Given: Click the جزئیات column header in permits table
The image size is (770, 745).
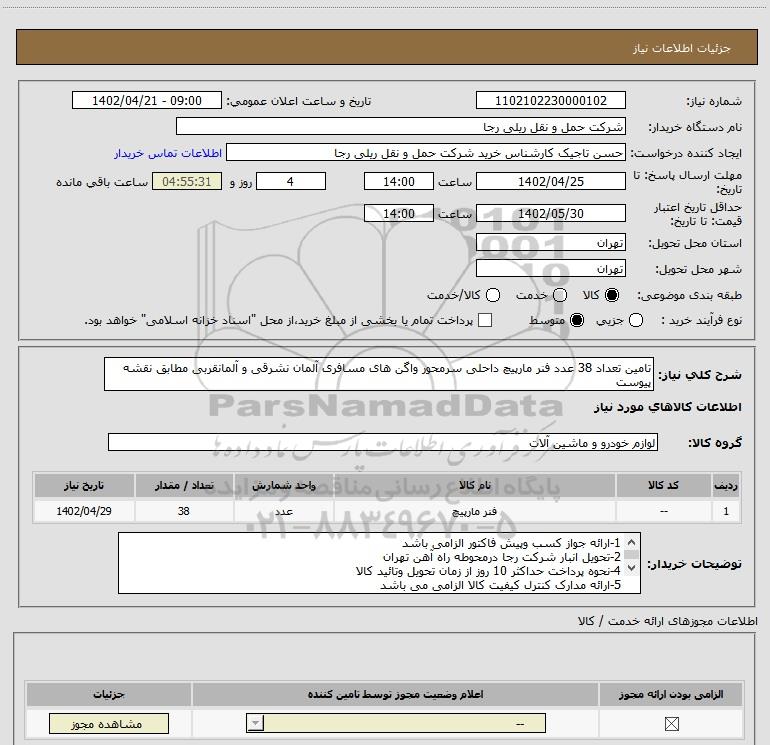Looking at the screenshot, I should click(109, 694).
